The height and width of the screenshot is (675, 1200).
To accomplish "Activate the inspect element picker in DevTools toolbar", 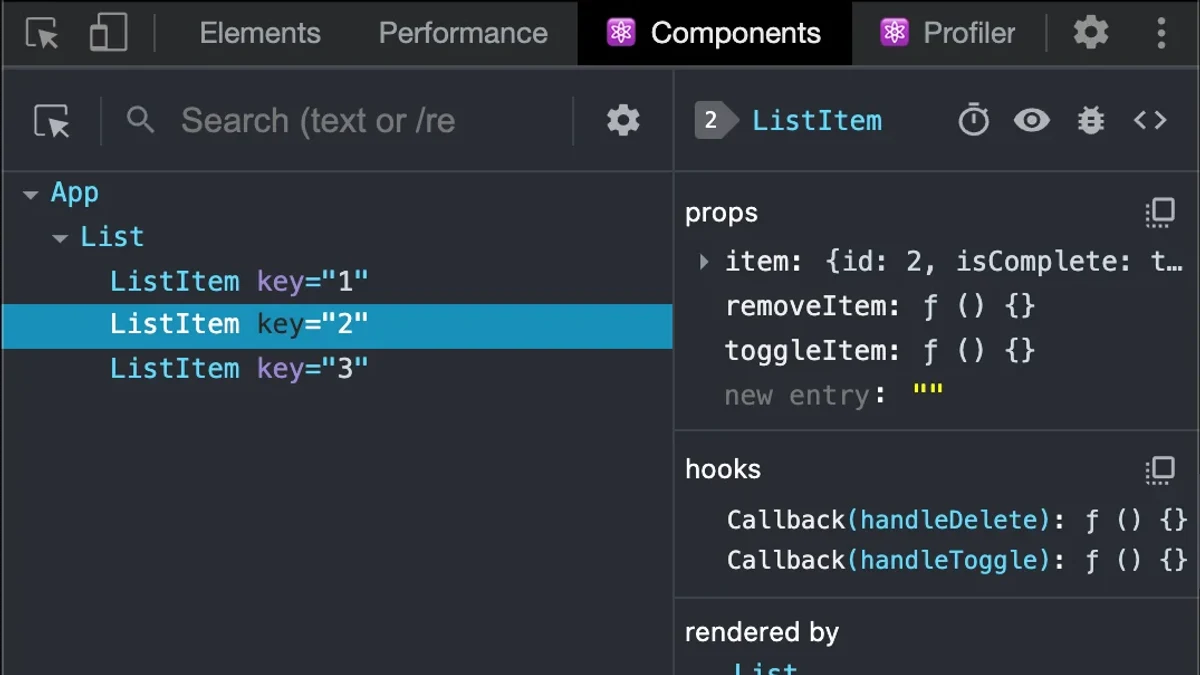I will pyautogui.click(x=41, y=33).
